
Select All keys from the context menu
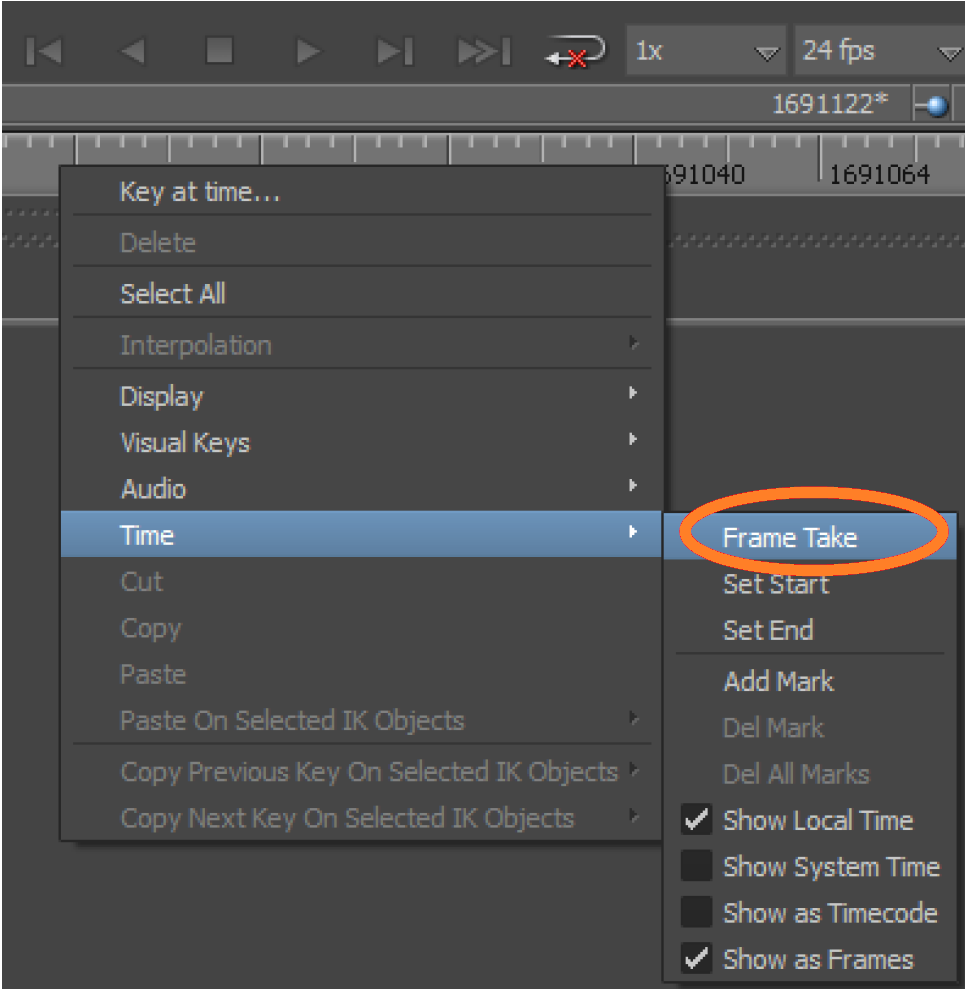click(x=173, y=293)
